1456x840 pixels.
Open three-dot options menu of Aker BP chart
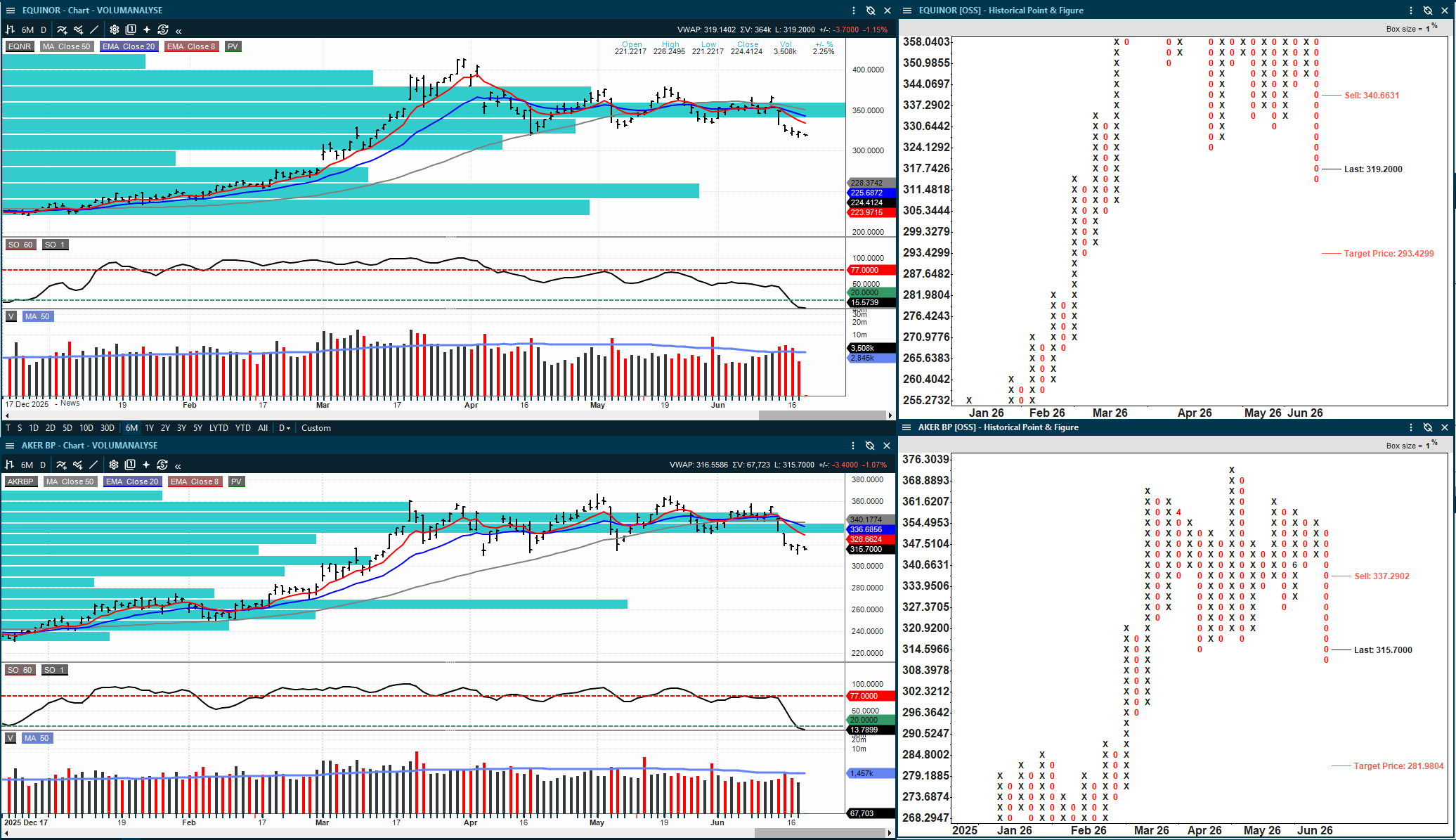853,446
